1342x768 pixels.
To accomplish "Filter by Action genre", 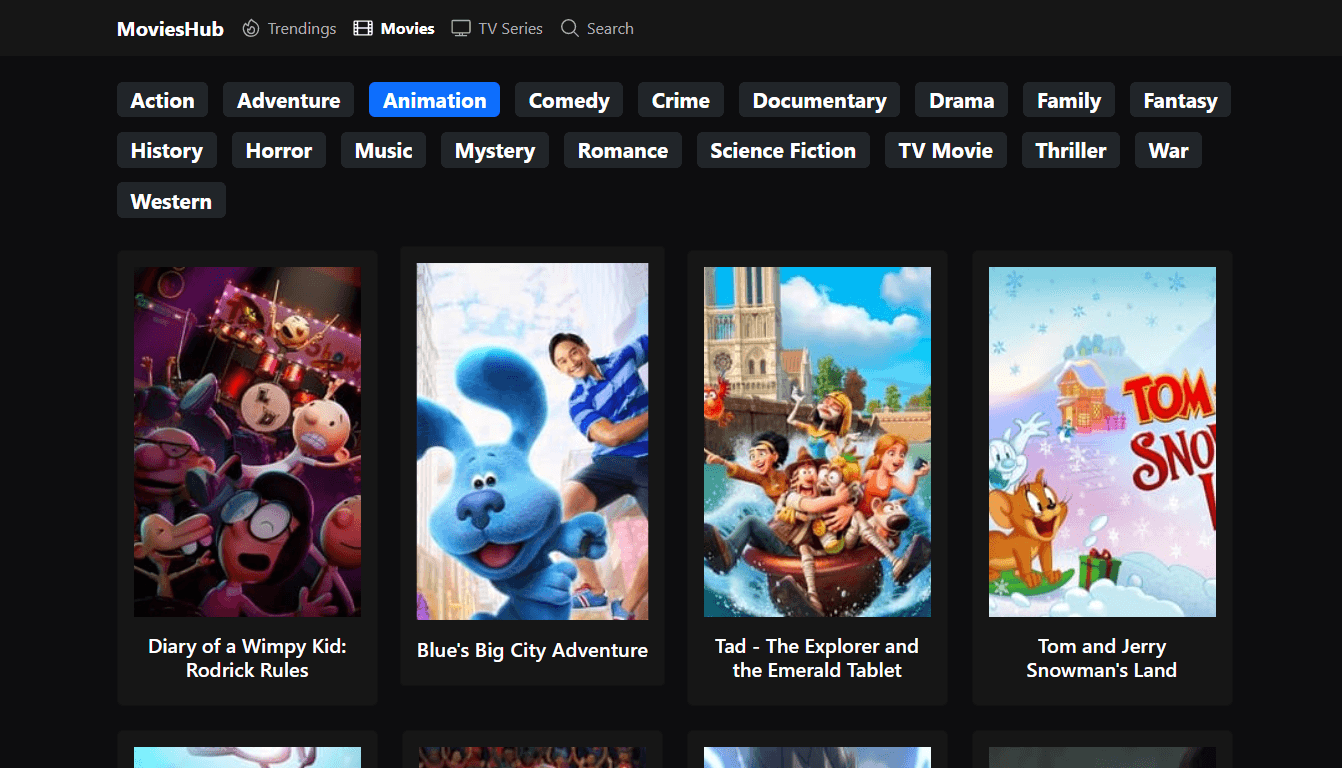I will click(163, 100).
